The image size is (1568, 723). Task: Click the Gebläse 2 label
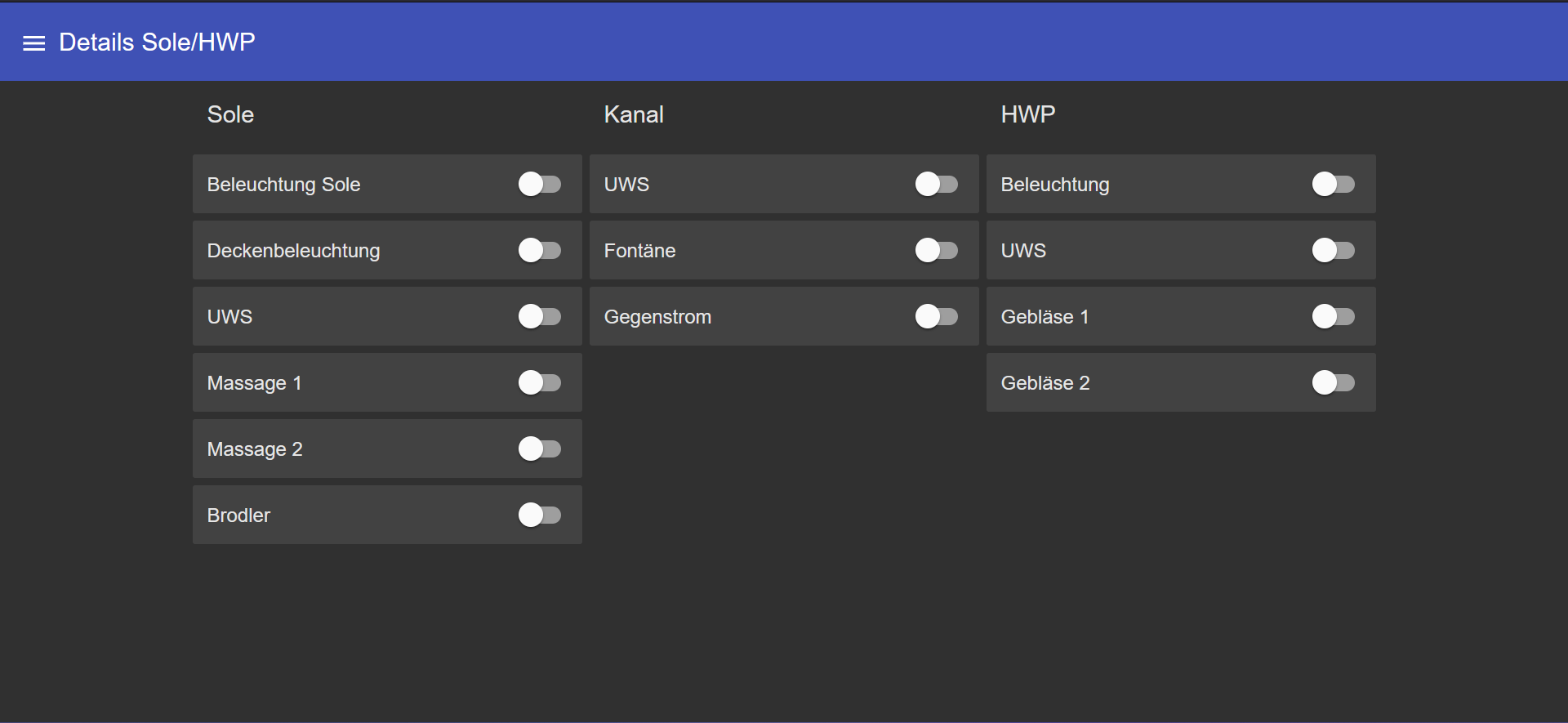pos(1045,383)
